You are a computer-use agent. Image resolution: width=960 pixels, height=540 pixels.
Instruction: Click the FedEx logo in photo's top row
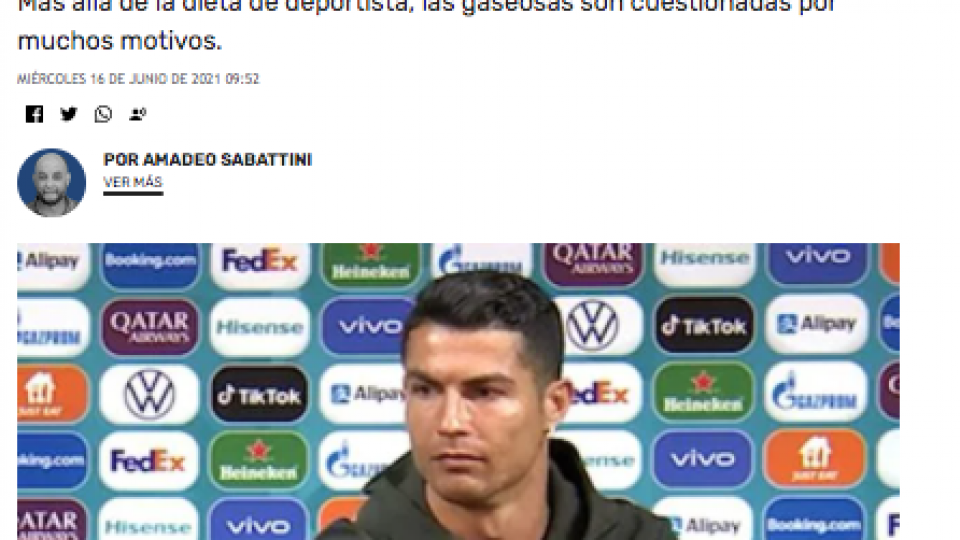point(260,263)
